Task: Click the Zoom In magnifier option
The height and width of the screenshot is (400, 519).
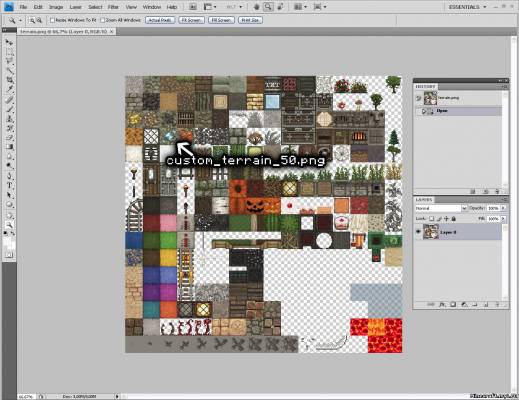Action: [32, 20]
